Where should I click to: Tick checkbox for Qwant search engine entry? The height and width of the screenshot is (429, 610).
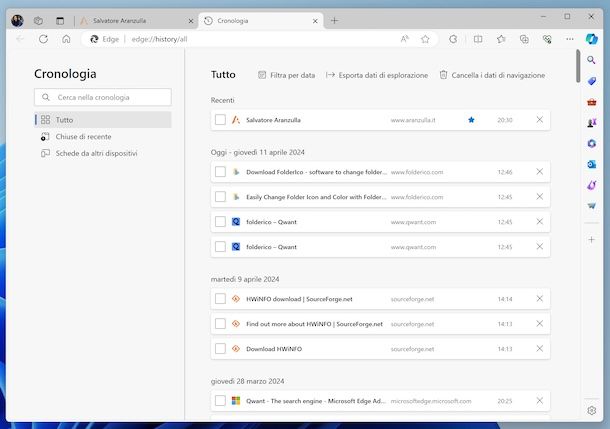pyautogui.click(x=220, y=401)
